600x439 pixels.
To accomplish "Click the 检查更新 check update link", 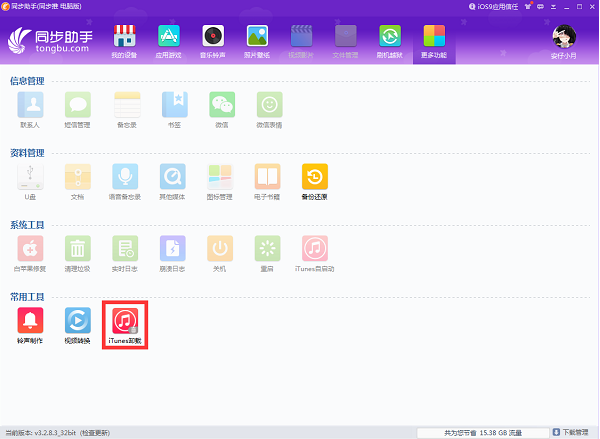I will 95,433.
